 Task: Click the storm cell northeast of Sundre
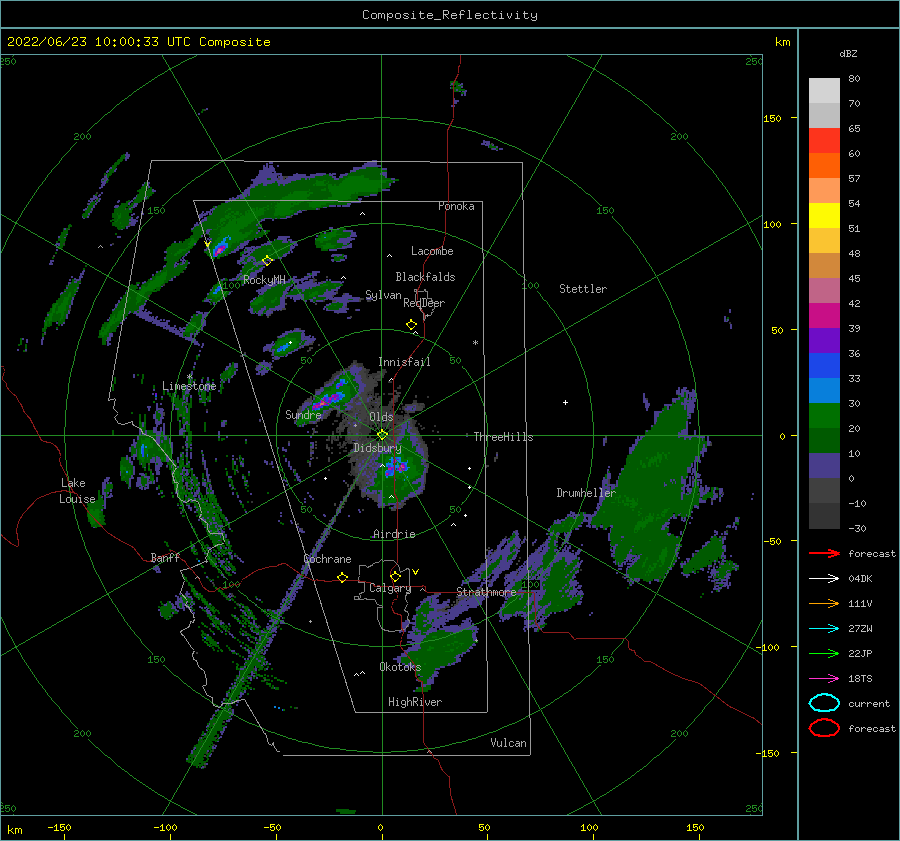(x=329, y=396)
